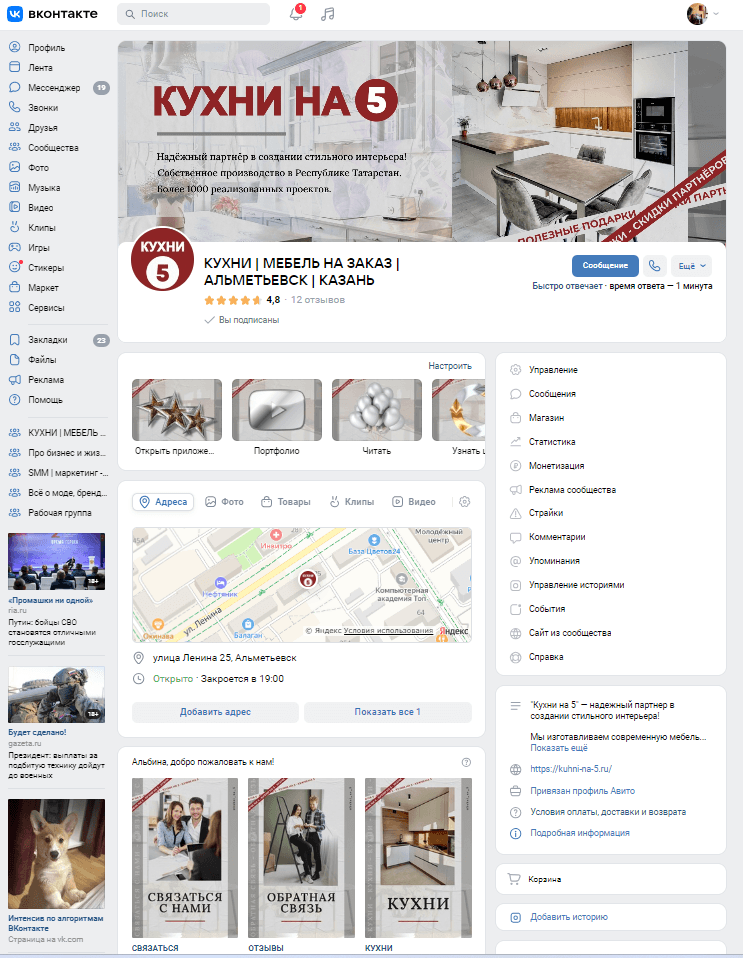Switch to Клипы tab in community
The height and width of the screenshot is (958, 743).
(x=352, y=502)
